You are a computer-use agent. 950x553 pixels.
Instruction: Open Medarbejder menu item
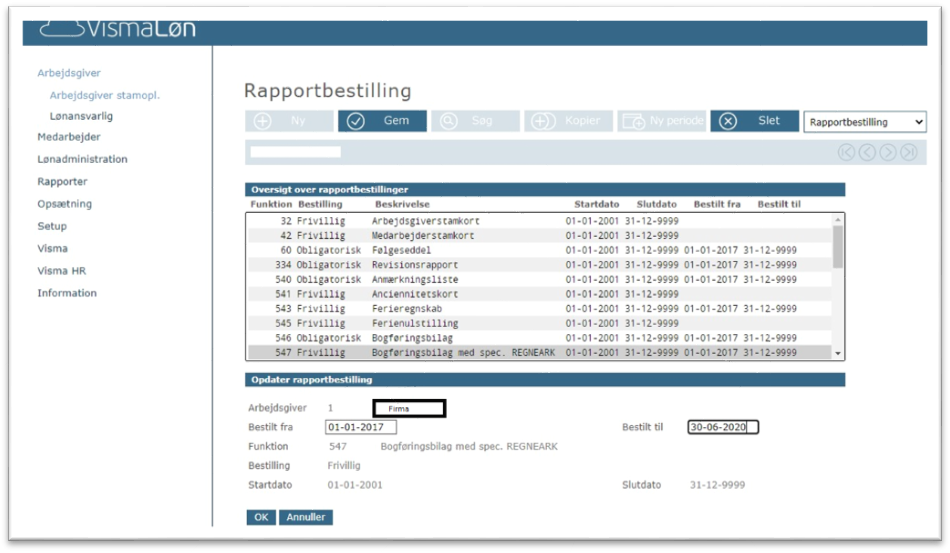point(68,137)
